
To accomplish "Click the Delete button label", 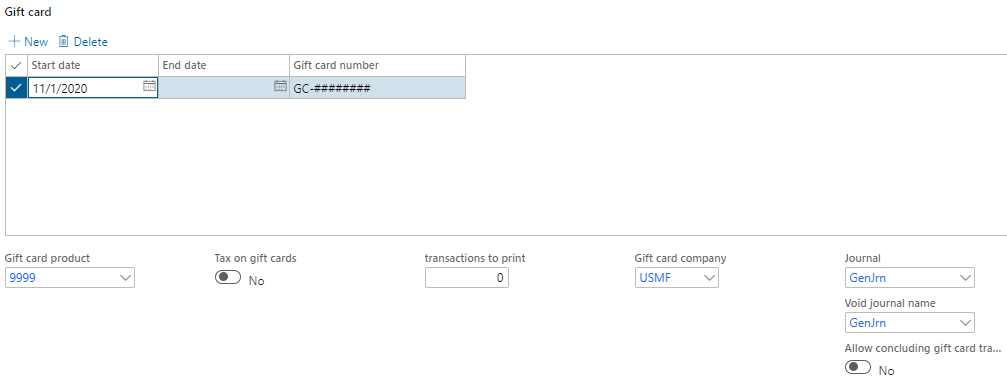I will pos(91,42).
